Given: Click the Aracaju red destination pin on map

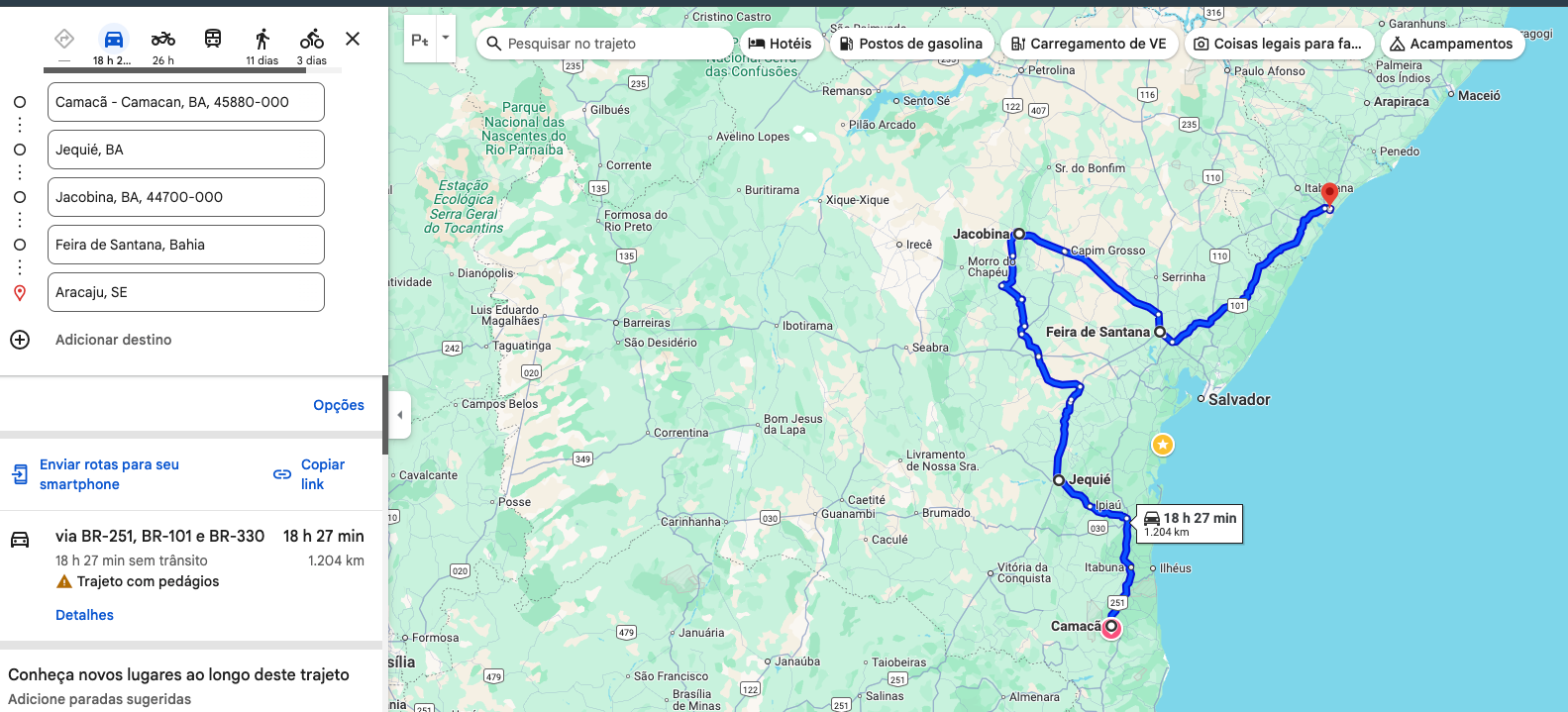Looking at the screenshot, I should tap(1329, 194).
